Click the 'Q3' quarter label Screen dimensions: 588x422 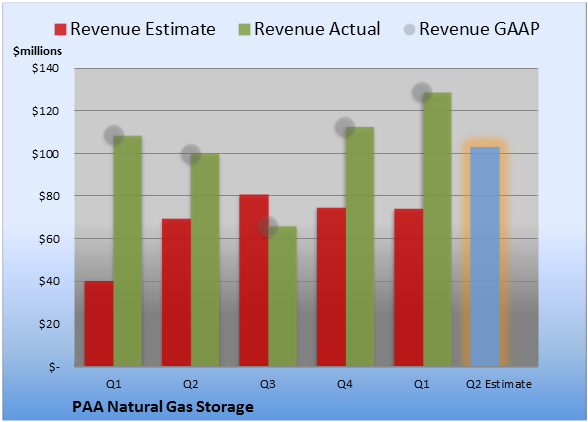click(x=268, y=384)
